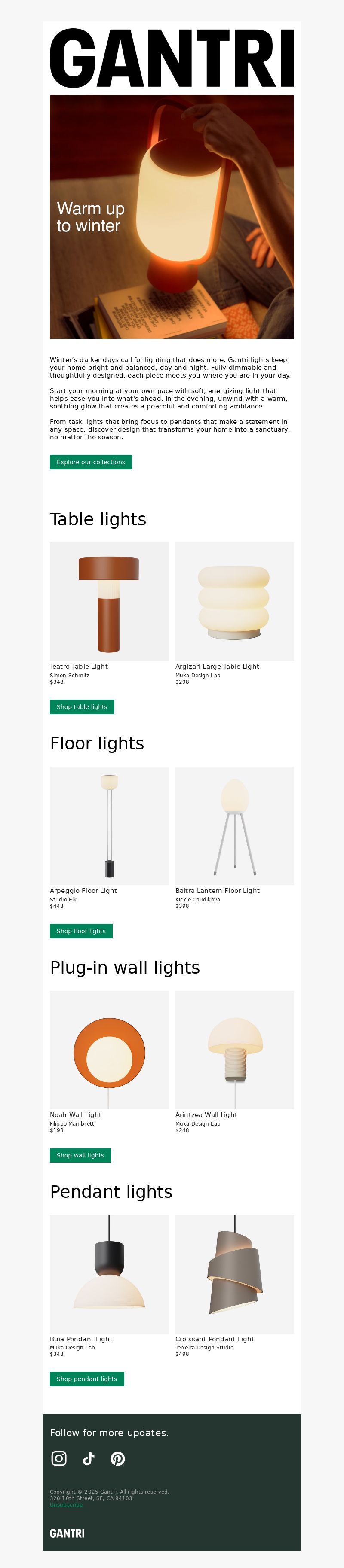Select Shop wall lights button

pos(80,1155)
